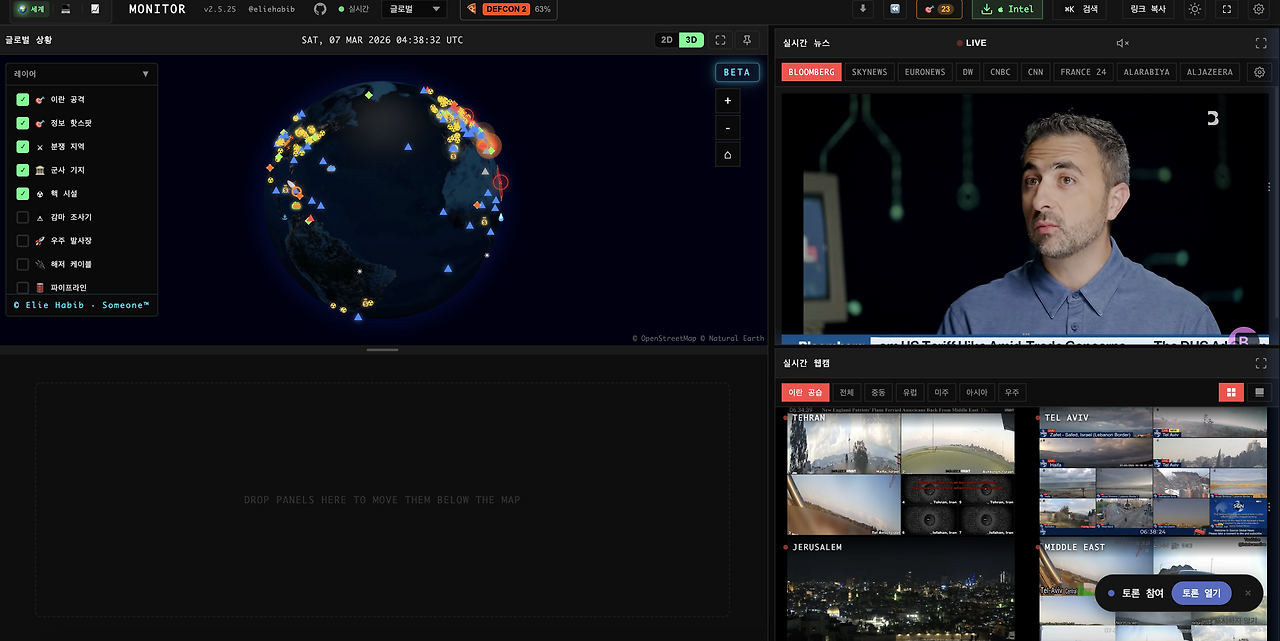Switch to the DW channel
Image resolution: width=1280 pixels, height=641 pixels.
point(968,72)
